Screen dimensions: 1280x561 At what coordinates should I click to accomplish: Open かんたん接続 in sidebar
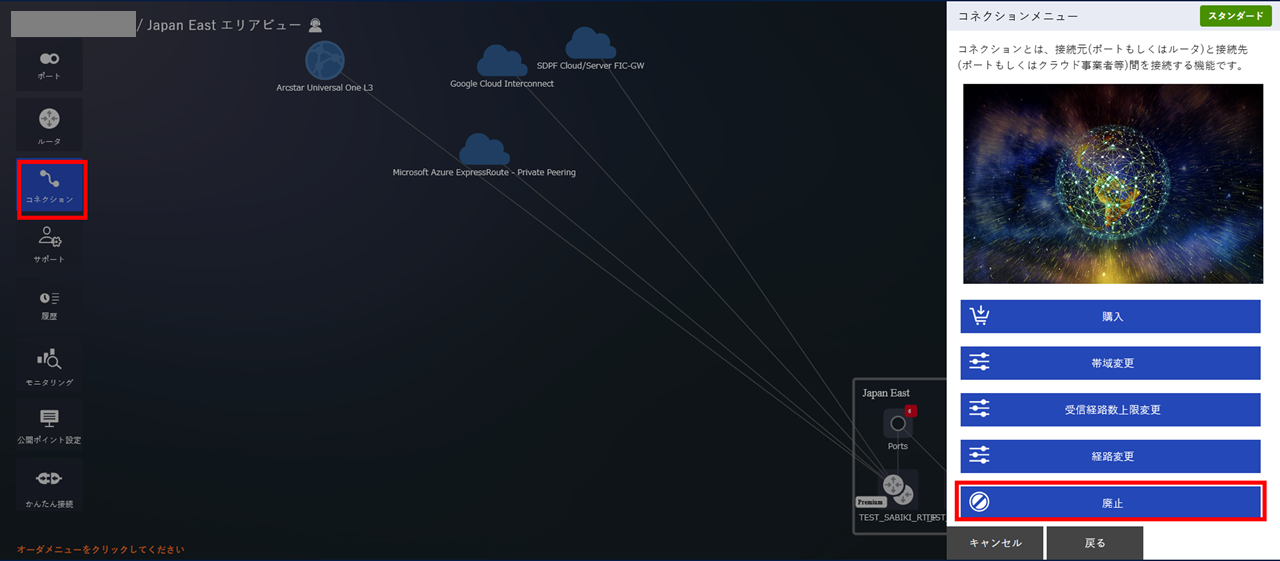[x=49, y=485]
